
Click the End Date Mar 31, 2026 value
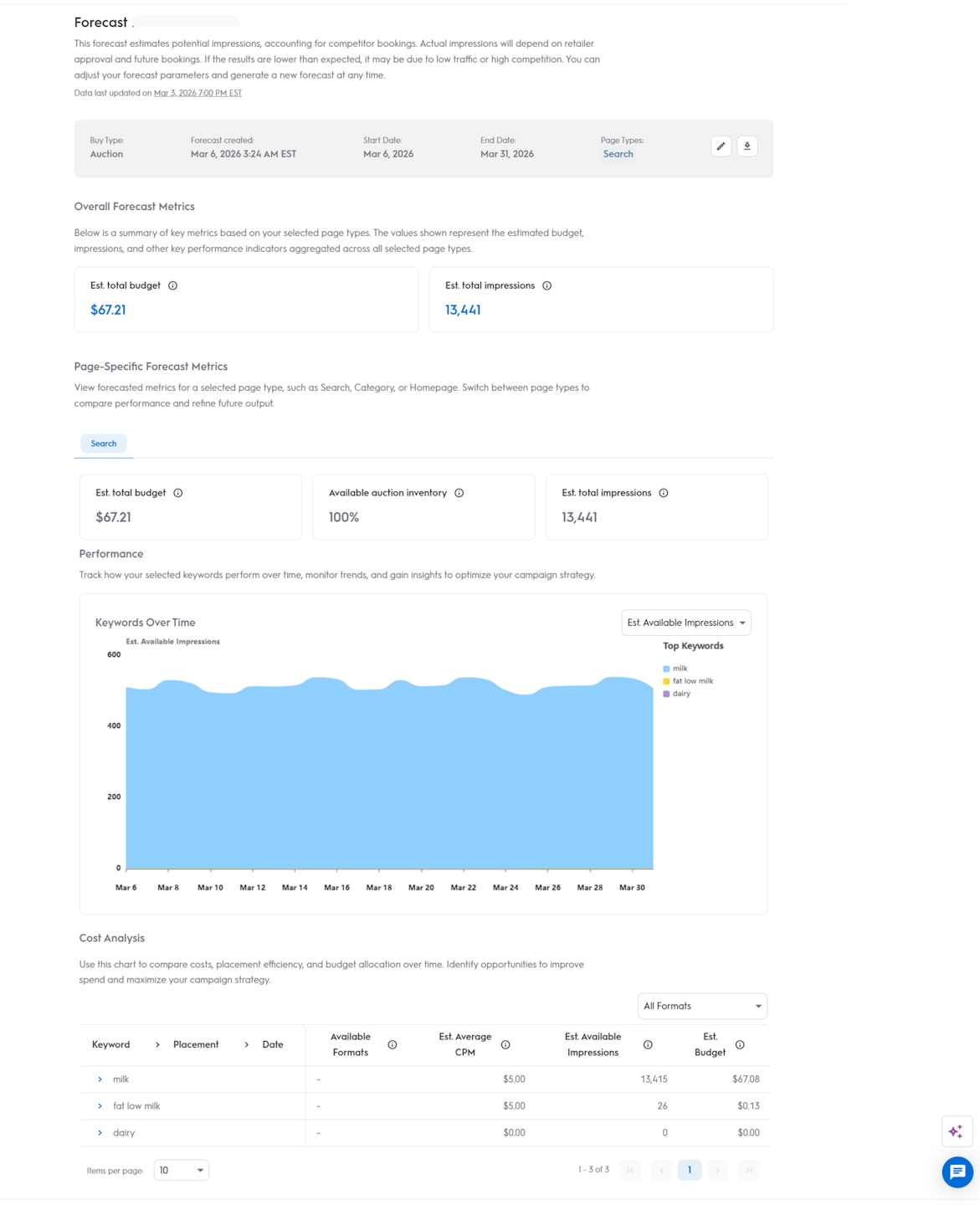[x=507, y=155]
